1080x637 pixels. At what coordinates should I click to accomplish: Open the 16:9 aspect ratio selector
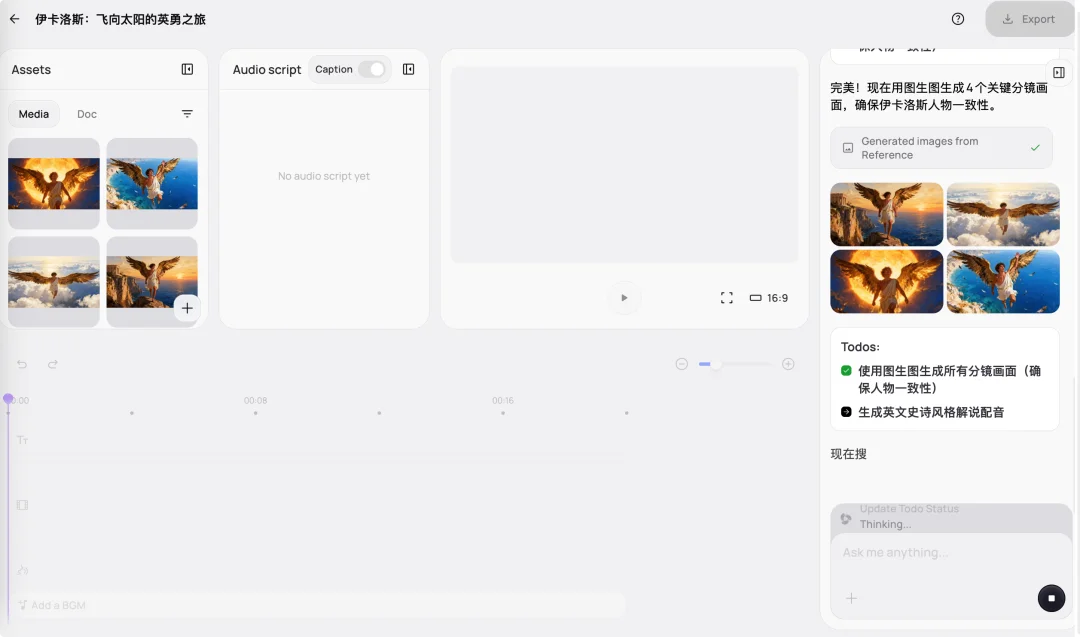[x=769, y=298]
